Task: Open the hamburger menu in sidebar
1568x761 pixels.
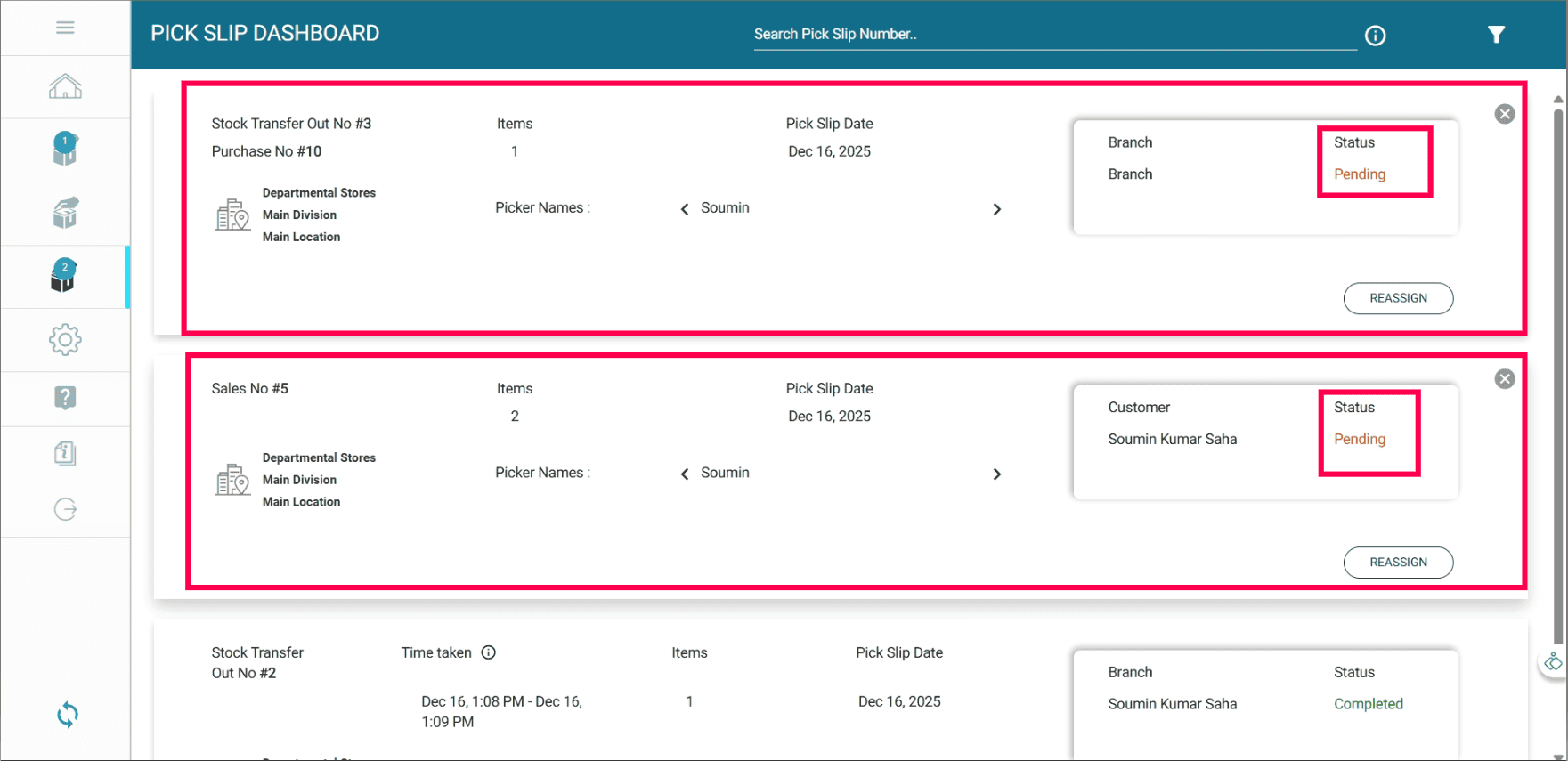Action: [x=65, y=28]
